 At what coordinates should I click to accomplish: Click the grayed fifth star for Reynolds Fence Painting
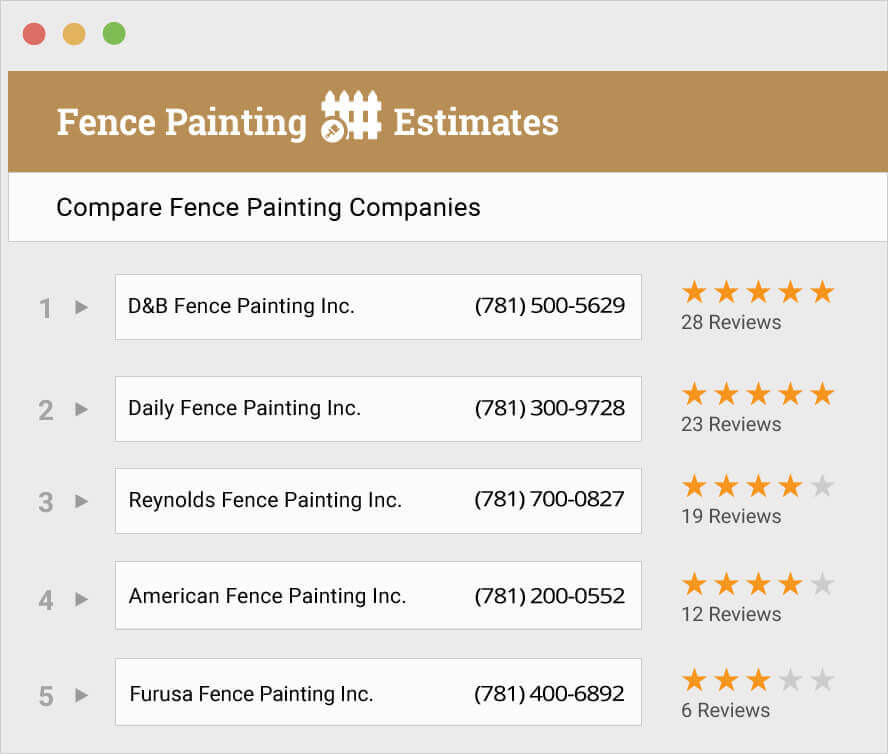[x=821, y=485]
